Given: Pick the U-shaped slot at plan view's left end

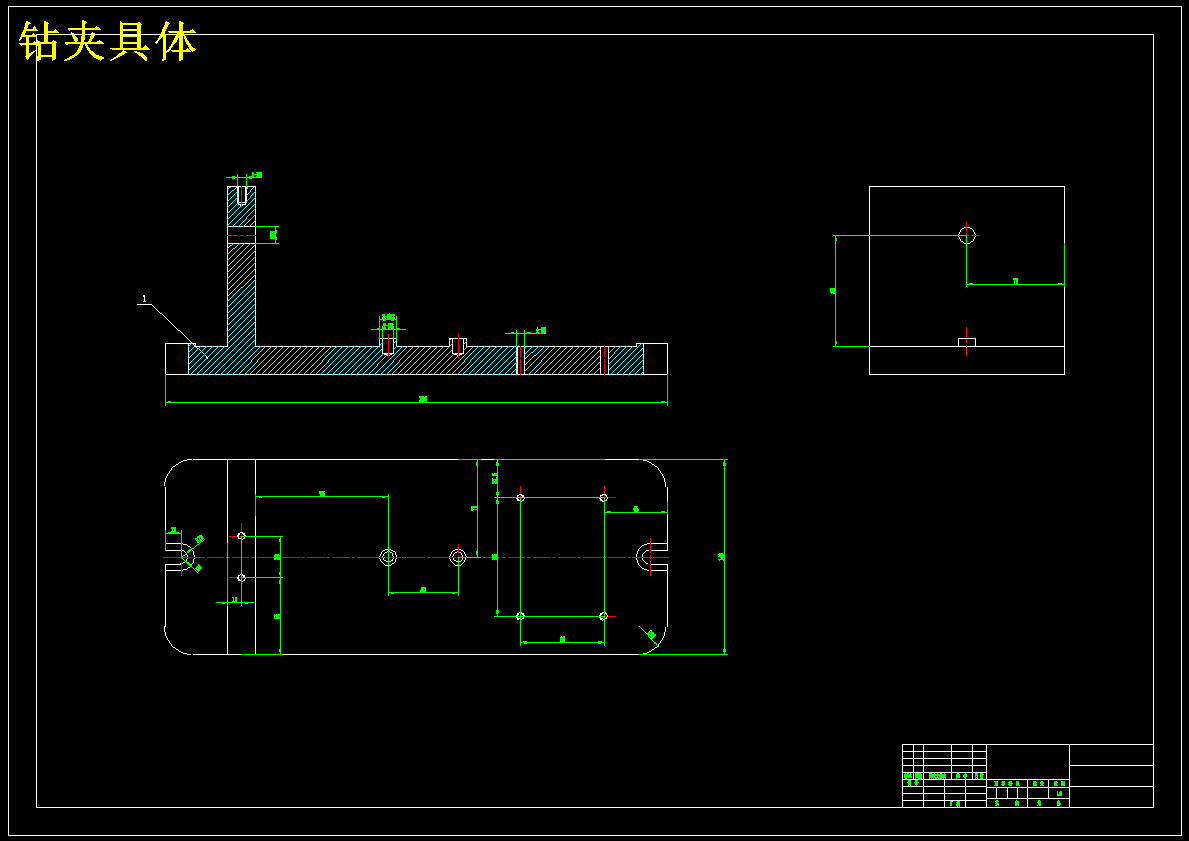Looking at the screenshot, I should click(x=180, y=557).
